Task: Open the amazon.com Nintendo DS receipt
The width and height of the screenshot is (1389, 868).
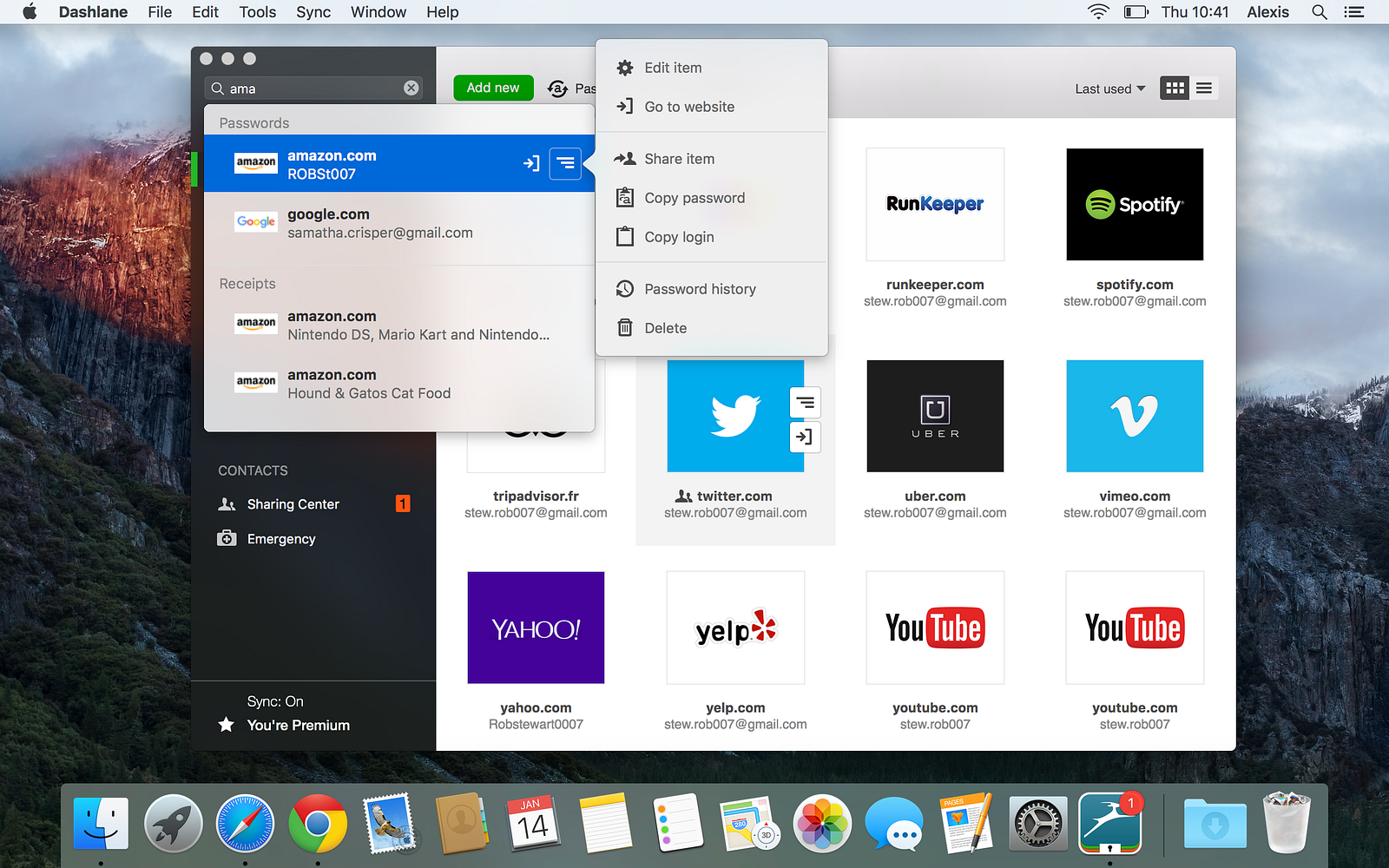Action: (399, 325)
